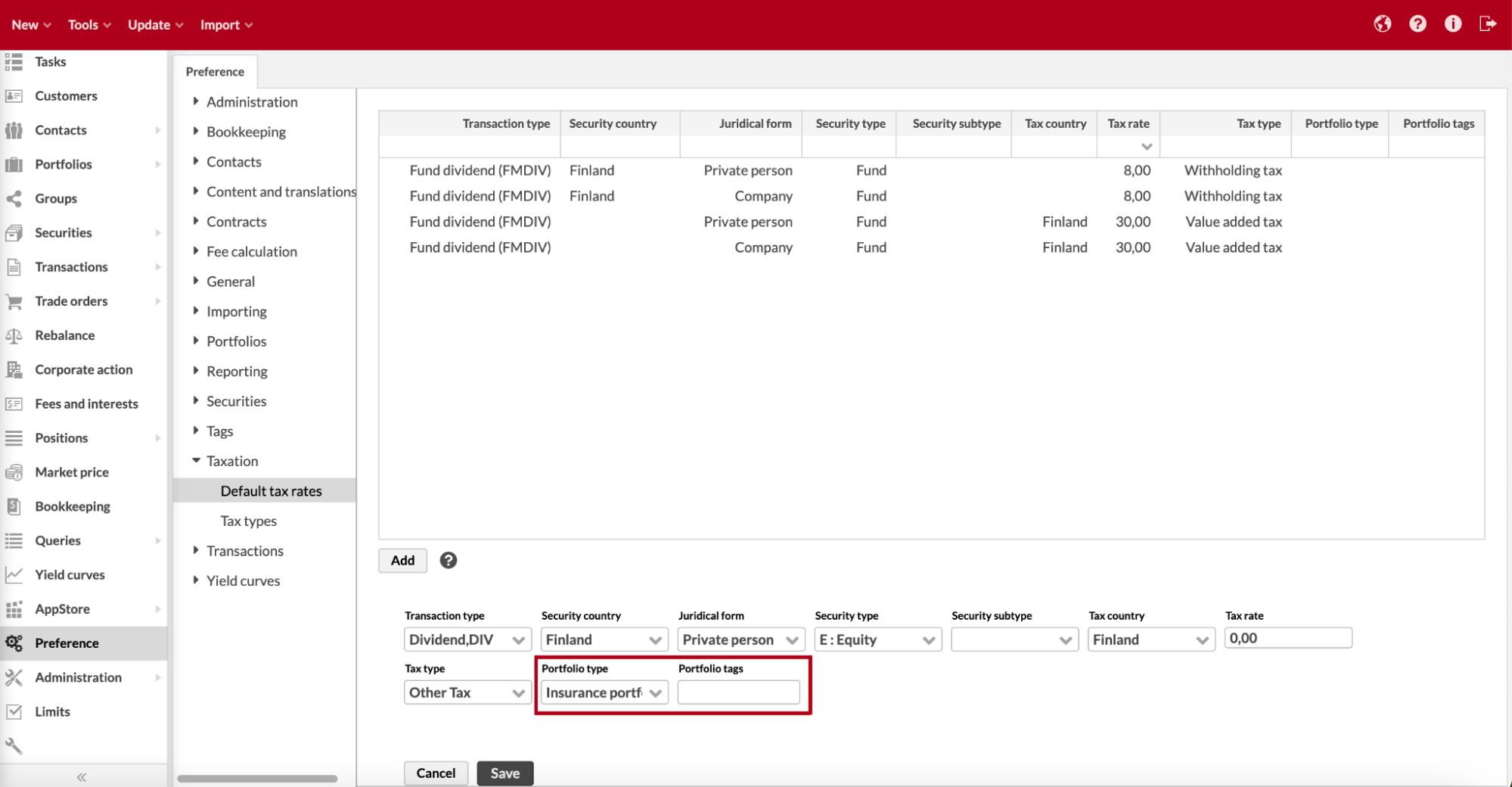Click the globe language icon
Image resolution: width=1512 pixels, height=787 pixels.
click(x=1382, y=24)
